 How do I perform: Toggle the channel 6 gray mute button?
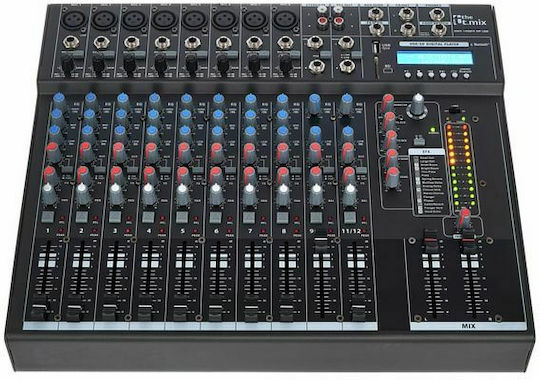click(216, 217)
